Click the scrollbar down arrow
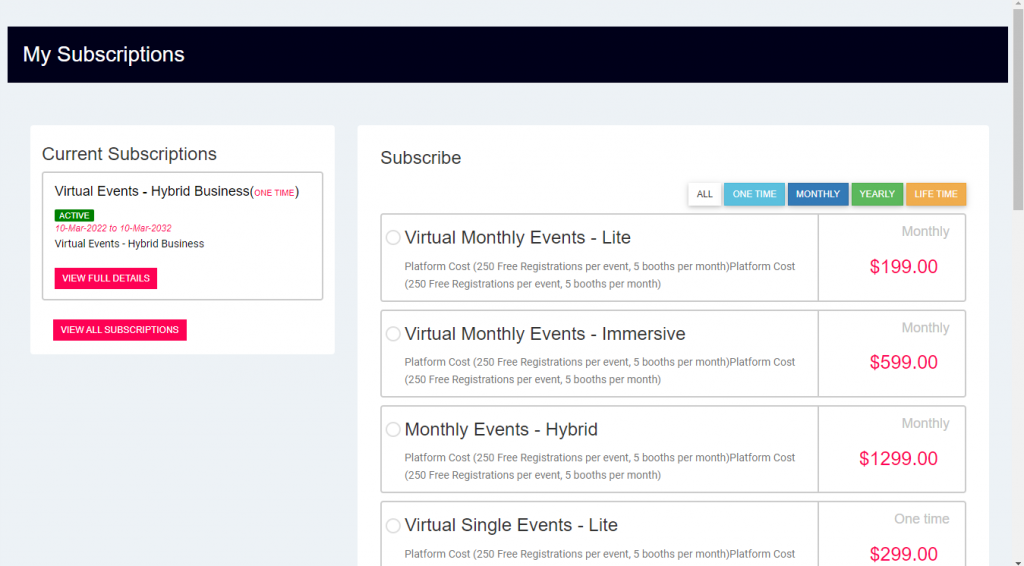Image resolution: width=1024 pixels, height=566 pixels. click(x=1018, y=562)
